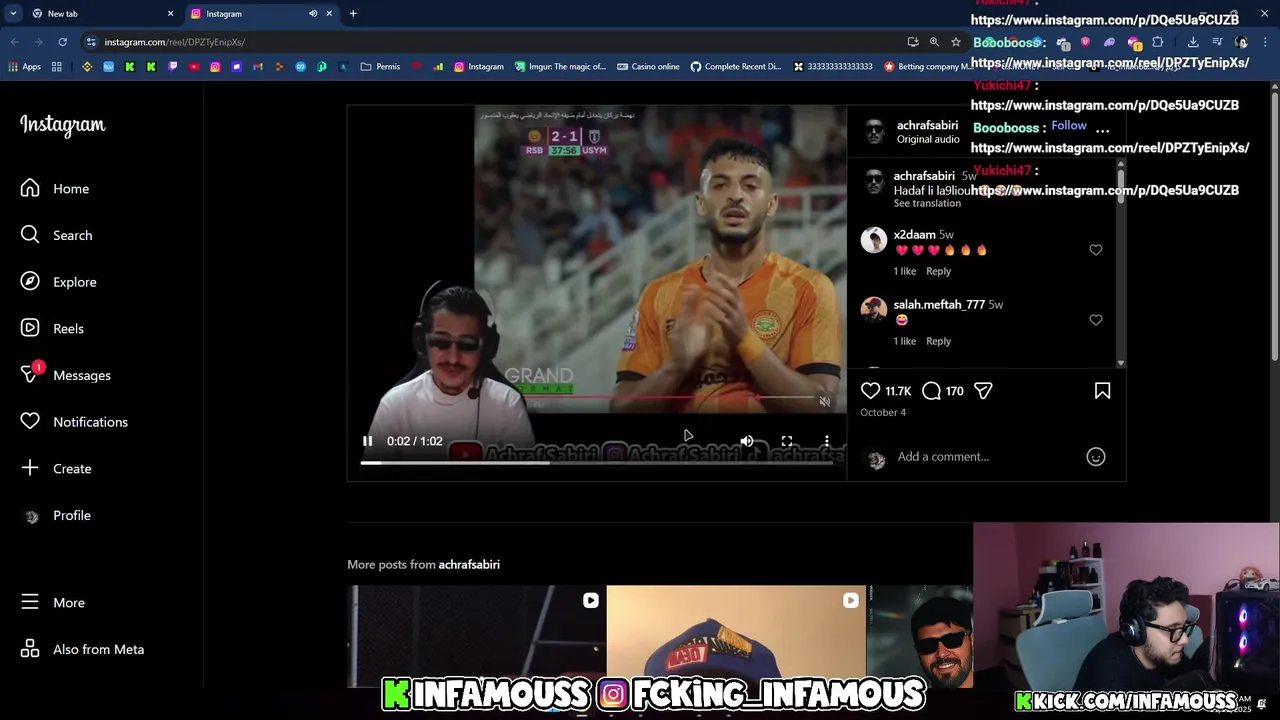The width and height of the screenshot is (1280, 720).
Task: Open Complete Recent Di... GitHub bookmark
Action: point(736,67)
